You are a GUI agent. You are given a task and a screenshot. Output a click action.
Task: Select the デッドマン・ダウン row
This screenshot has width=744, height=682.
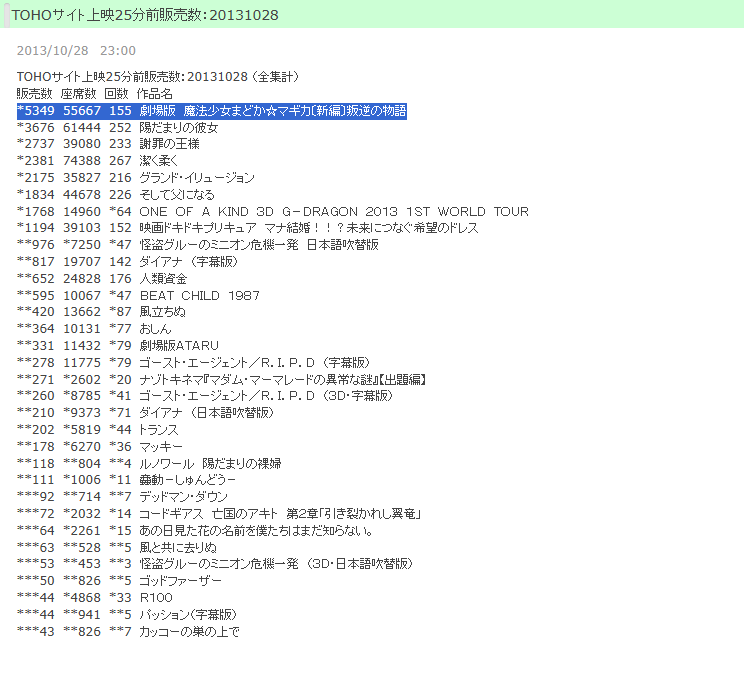[x=122, y=497]
